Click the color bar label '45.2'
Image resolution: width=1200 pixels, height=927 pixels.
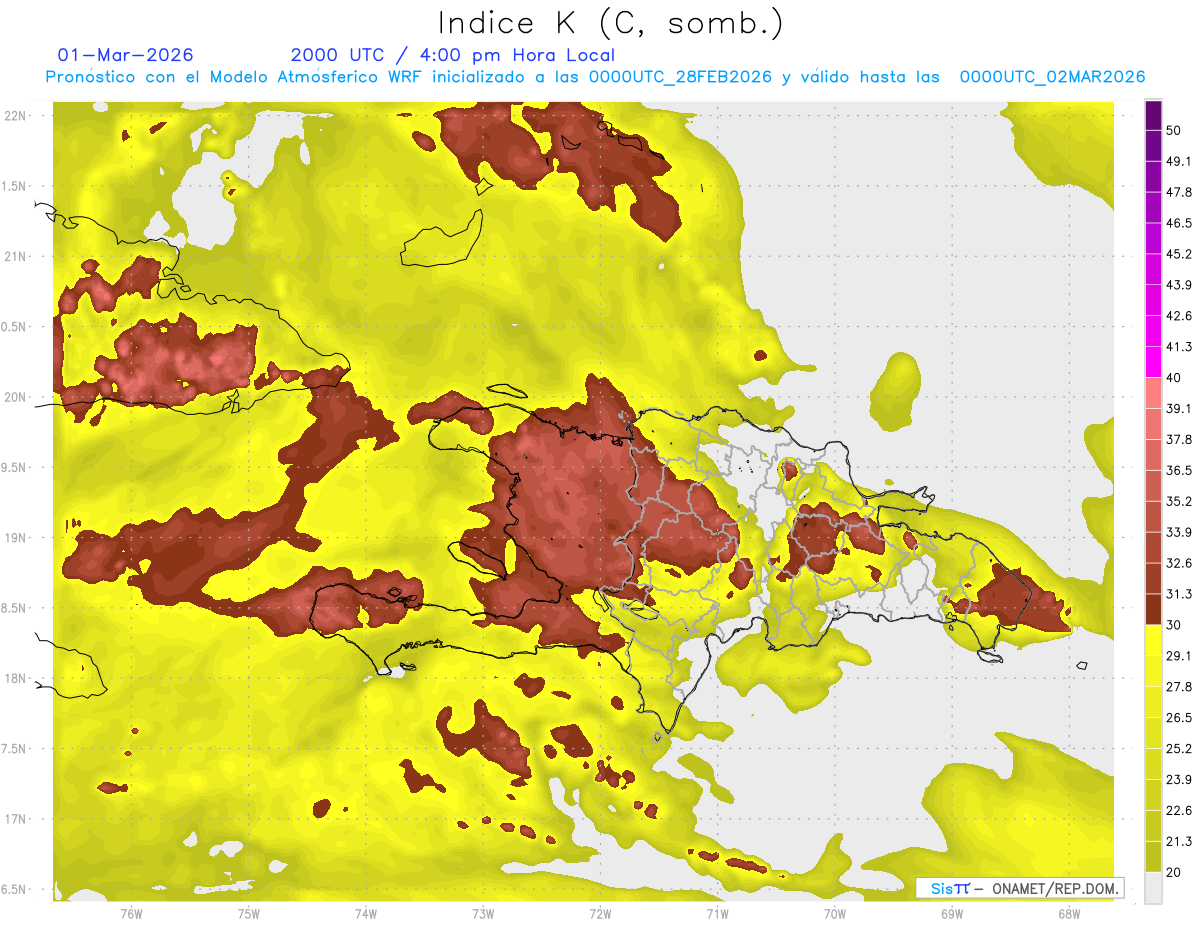pyautogui.click(x=1179, y=254)
